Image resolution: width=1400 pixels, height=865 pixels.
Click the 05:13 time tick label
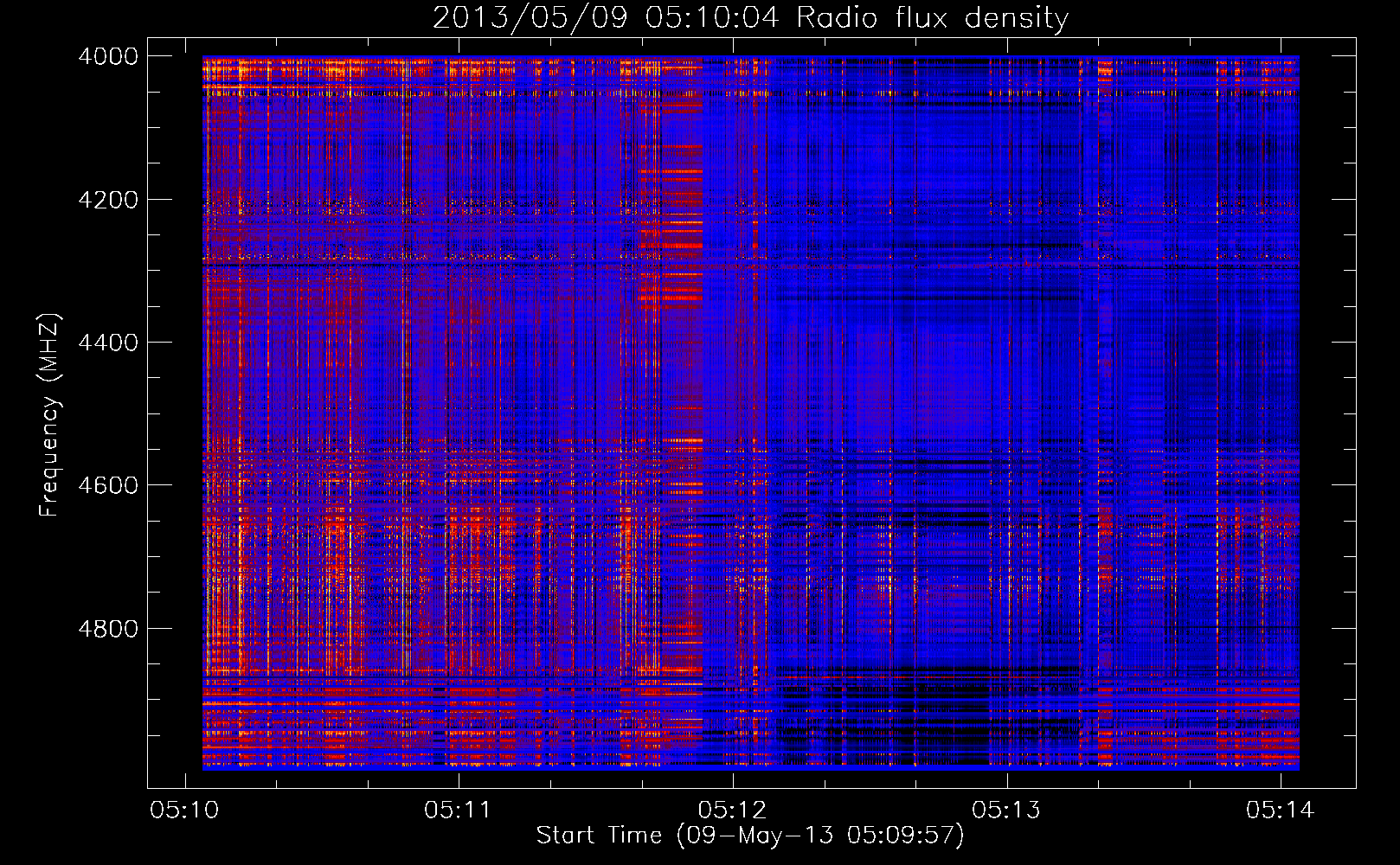pos(1006,810)
